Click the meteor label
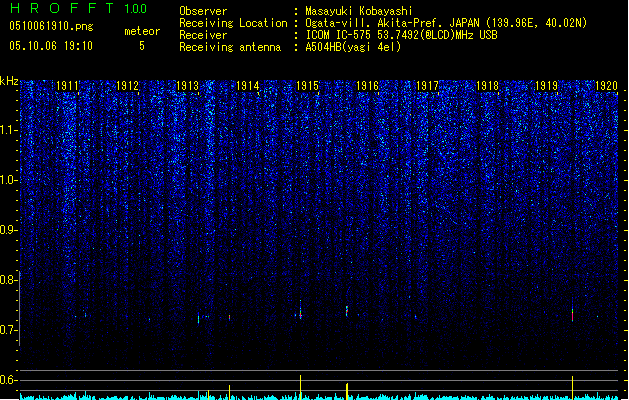Viewport: 629px width, 400px height. click(142, 31)
